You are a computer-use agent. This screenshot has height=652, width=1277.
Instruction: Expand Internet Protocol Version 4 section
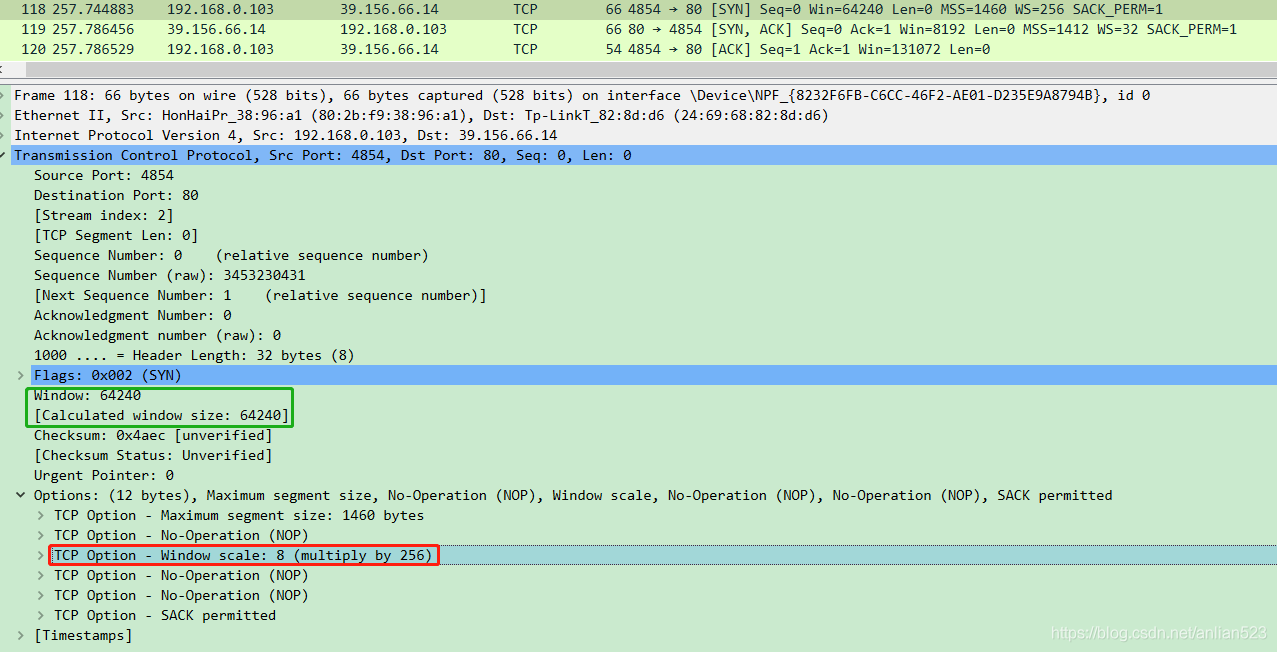pyautogui.click(x=6, y=135)
